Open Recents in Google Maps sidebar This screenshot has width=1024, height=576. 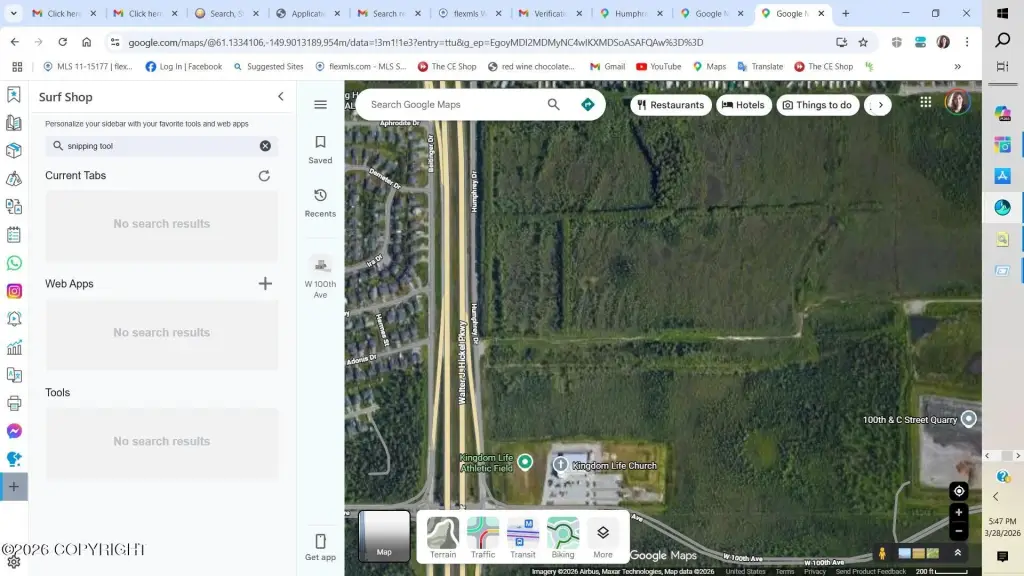coord(320,202)
